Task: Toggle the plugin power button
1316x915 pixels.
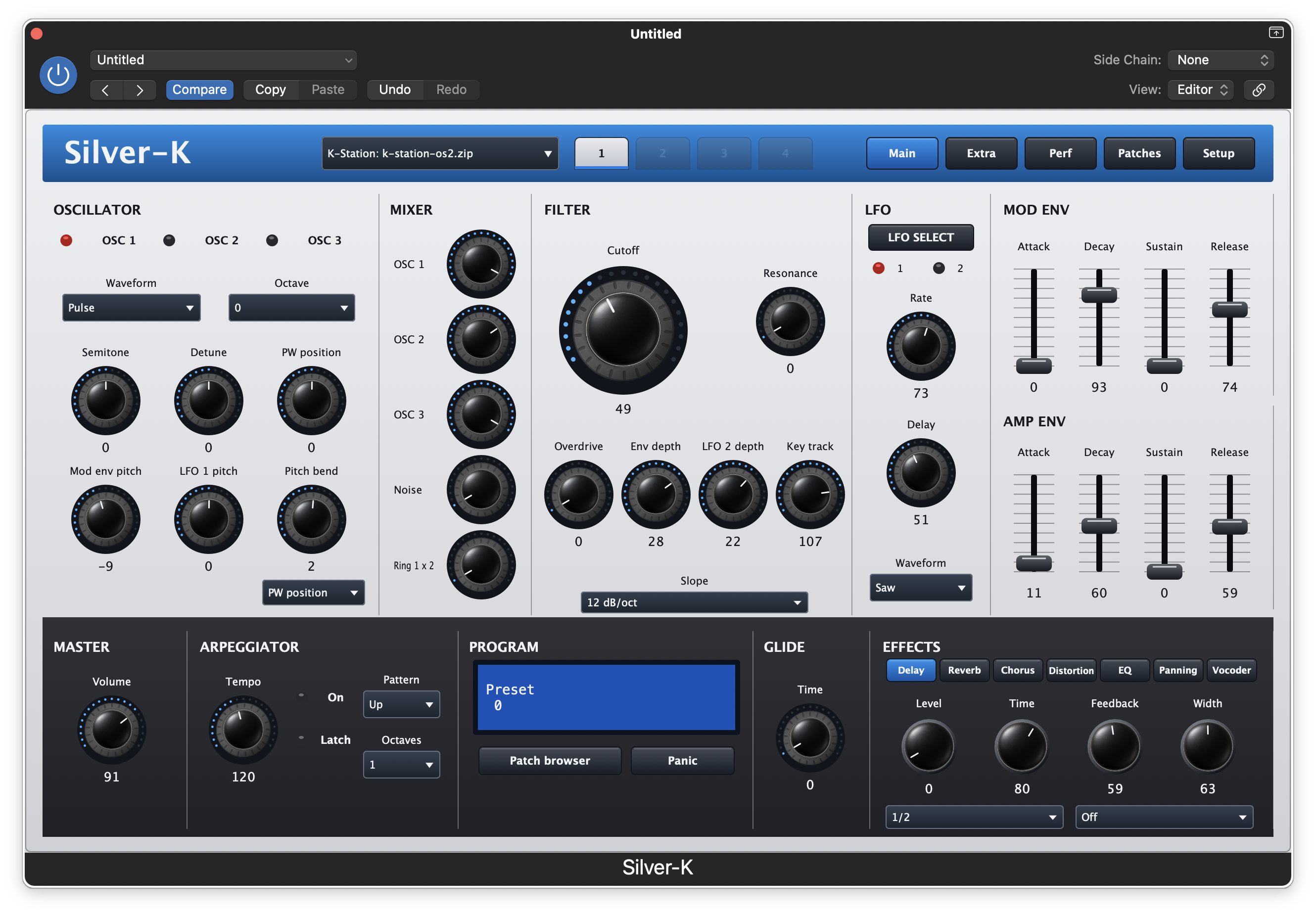Action: tap(58, 75)
